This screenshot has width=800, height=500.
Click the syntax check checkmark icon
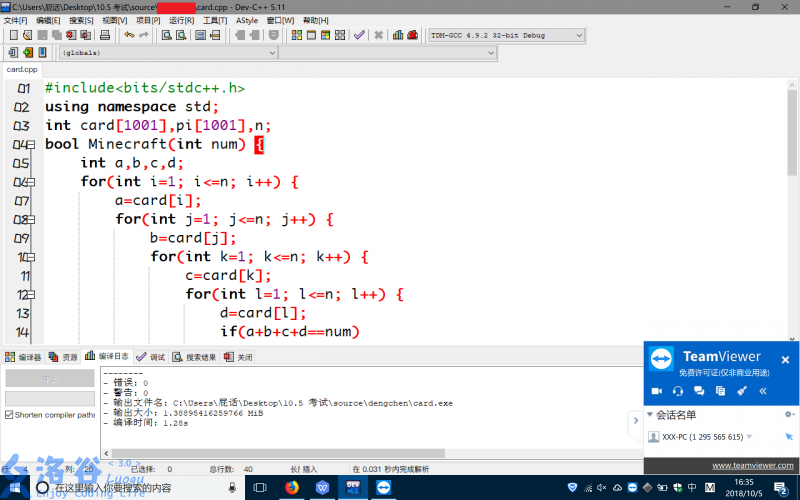[359, 35]
